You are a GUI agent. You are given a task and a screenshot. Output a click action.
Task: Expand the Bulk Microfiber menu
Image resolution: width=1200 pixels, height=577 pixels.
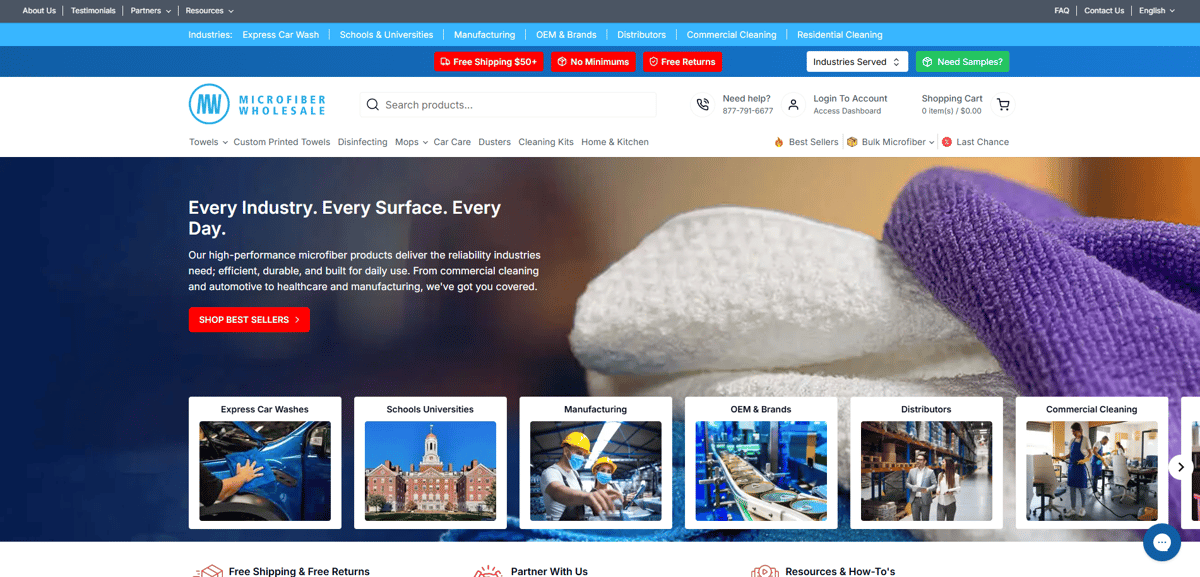[x=898, y=142]
